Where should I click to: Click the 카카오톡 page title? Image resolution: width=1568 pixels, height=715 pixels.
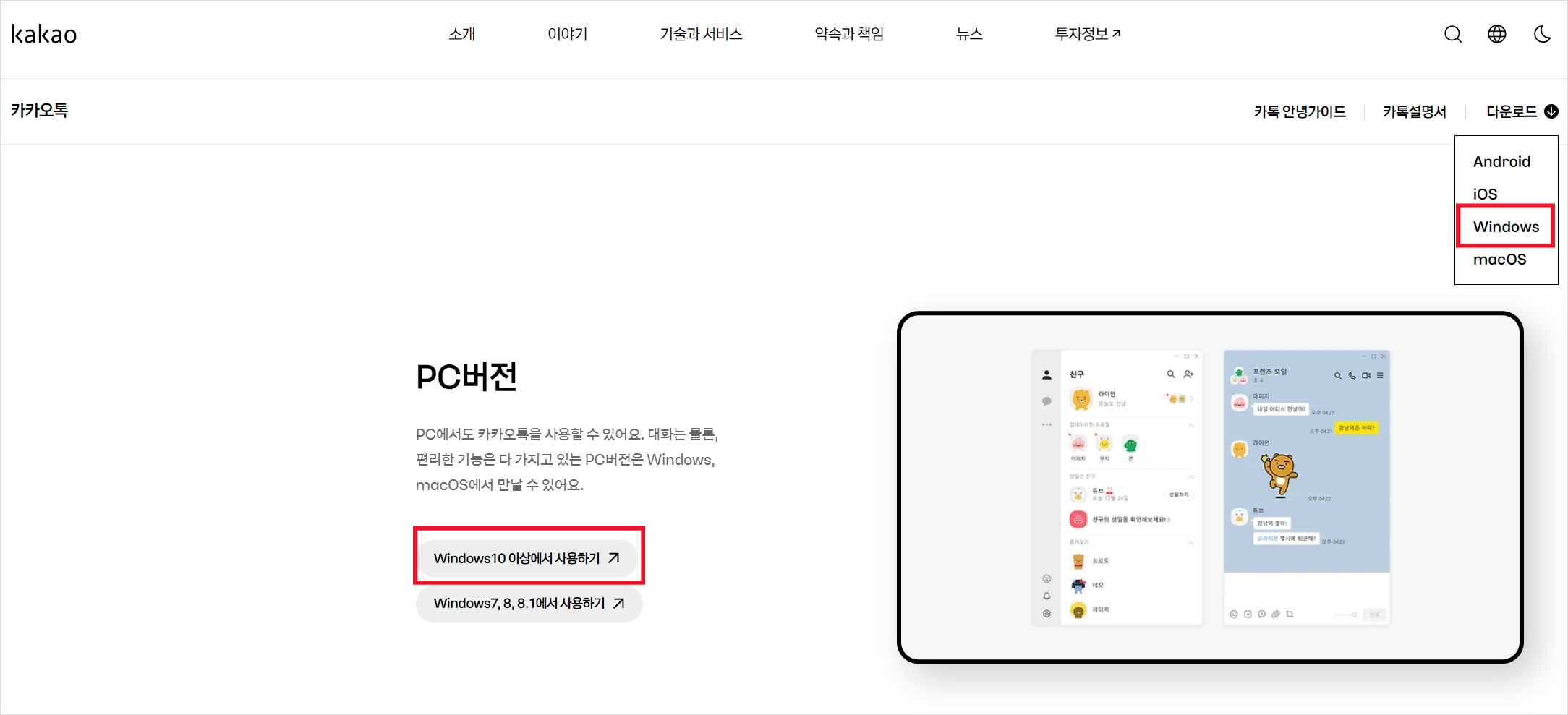pos(39,111)
